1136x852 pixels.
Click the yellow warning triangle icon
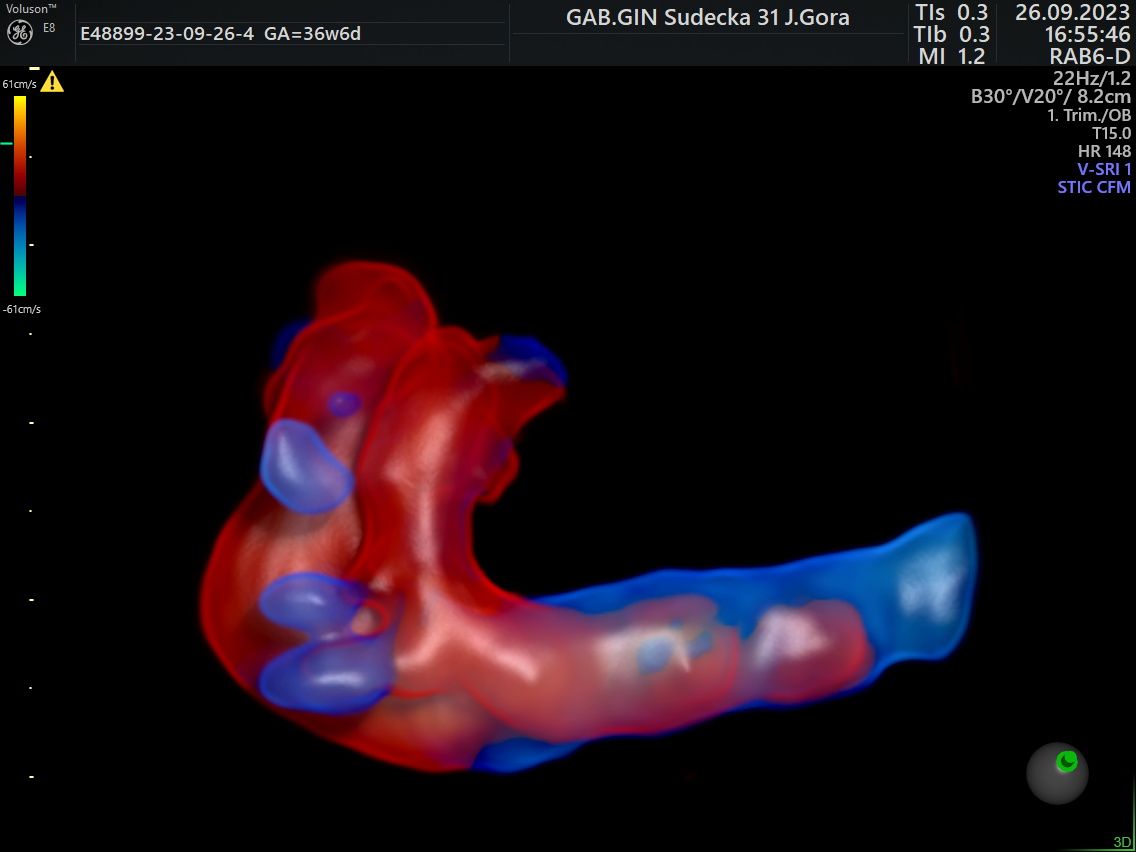[52, 82]
